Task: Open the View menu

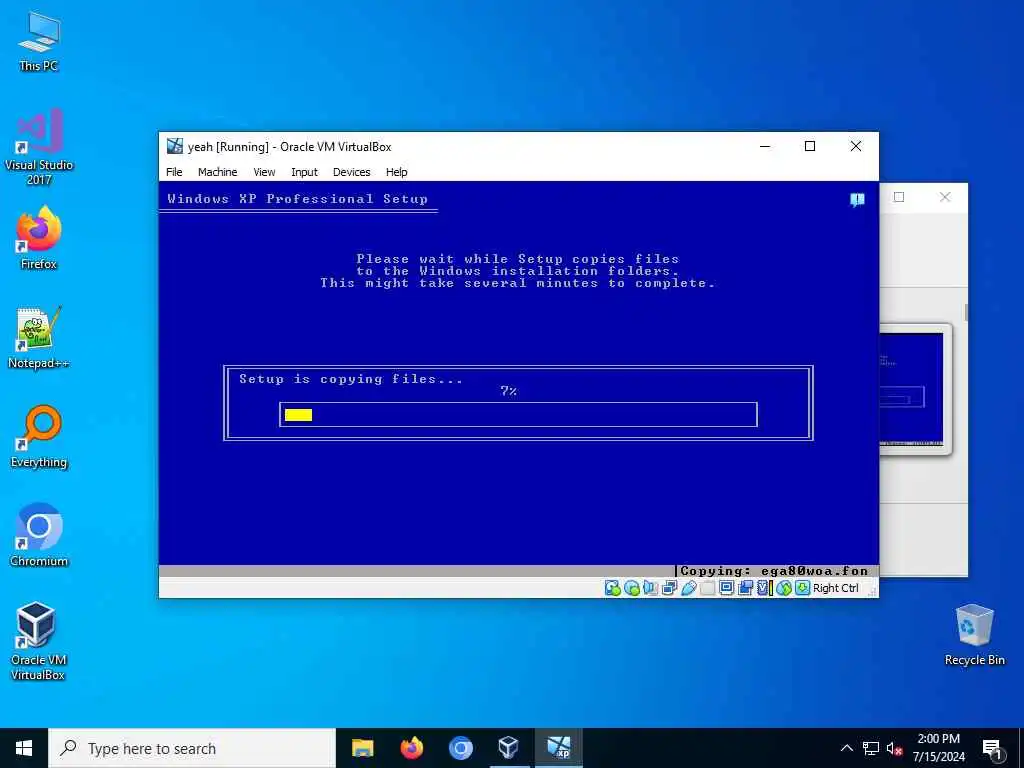Action: click(264, 172)
